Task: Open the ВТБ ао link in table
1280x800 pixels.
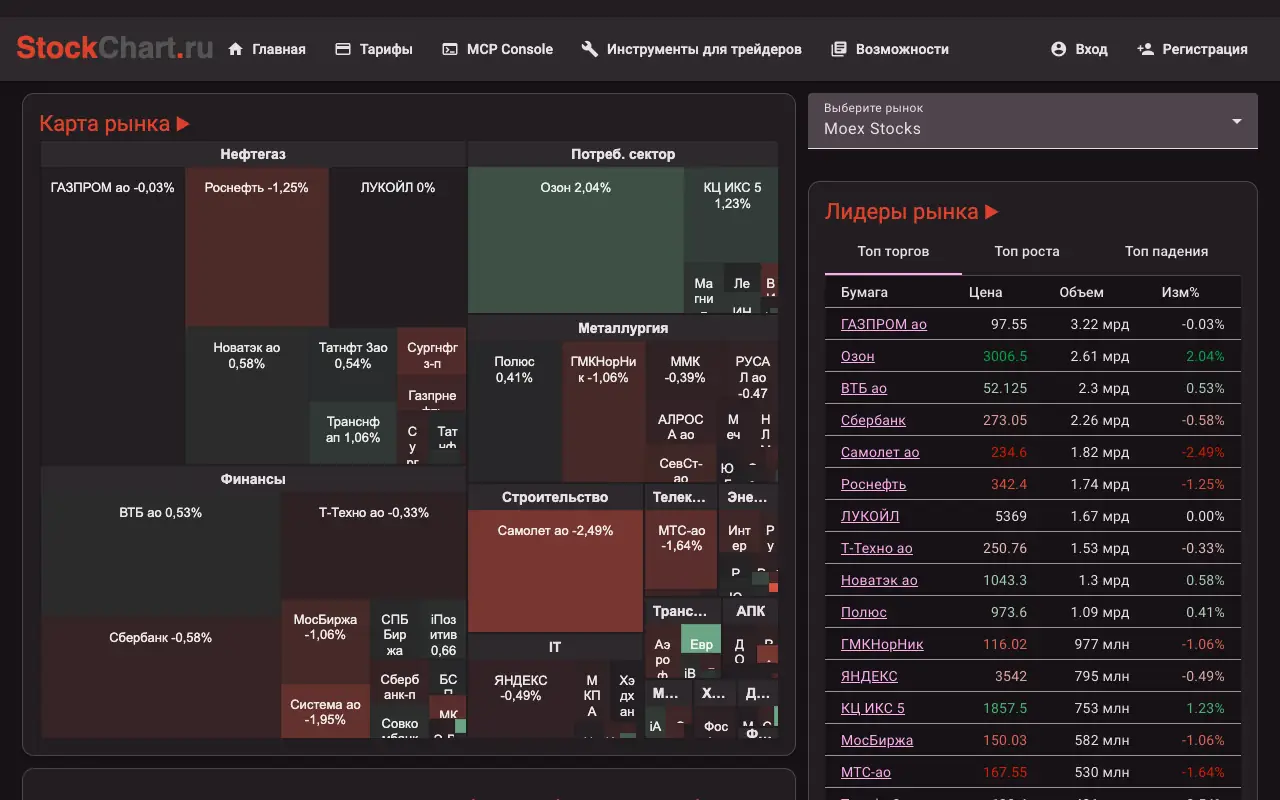Action: click(x=864, y=388)
